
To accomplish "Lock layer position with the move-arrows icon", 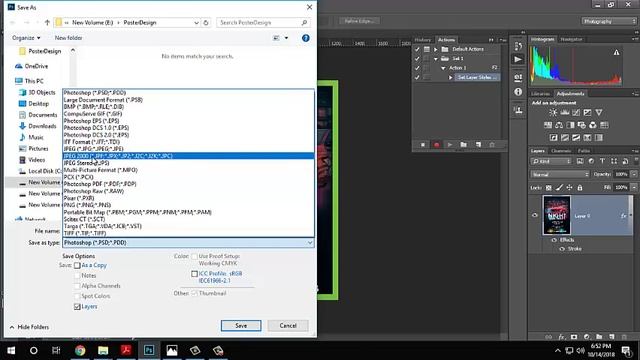I will (569, 187).
